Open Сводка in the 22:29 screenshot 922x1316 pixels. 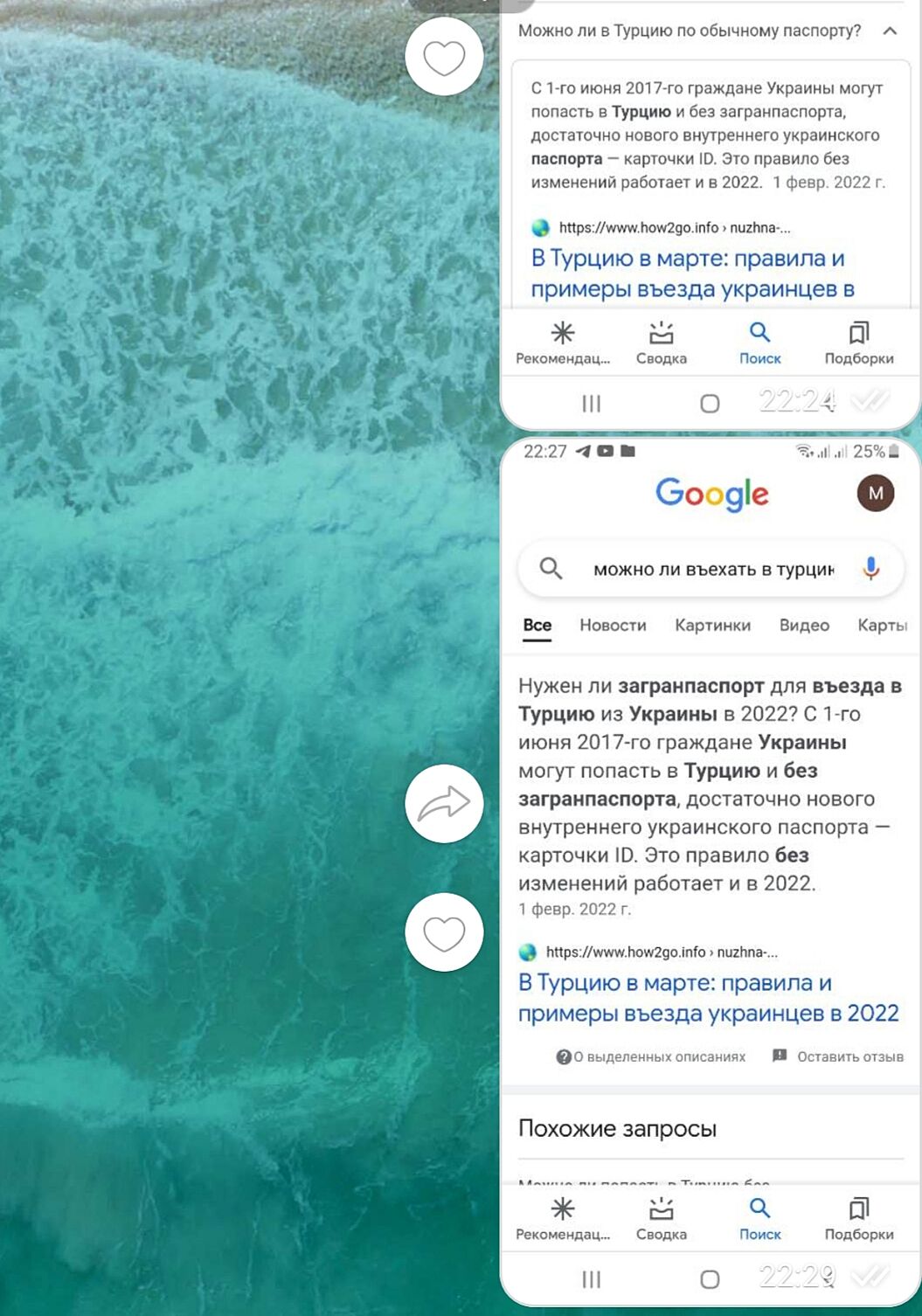[662, 1220]
